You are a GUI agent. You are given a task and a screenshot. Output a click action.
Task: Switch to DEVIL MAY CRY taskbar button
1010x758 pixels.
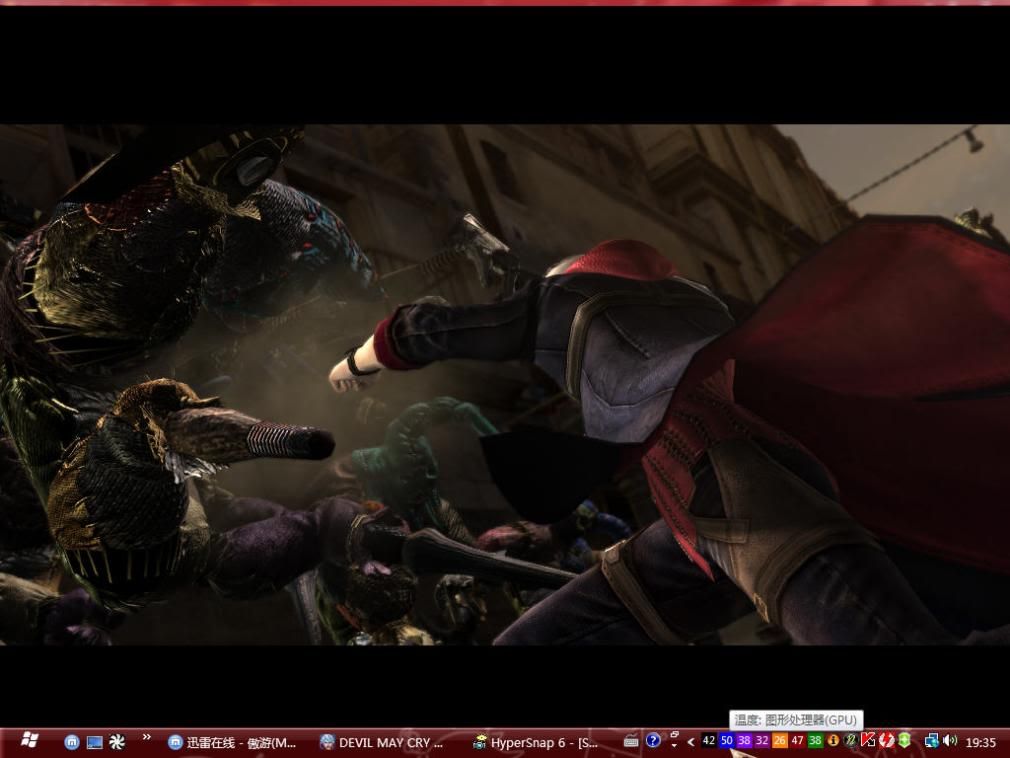[x=383, y=743]
